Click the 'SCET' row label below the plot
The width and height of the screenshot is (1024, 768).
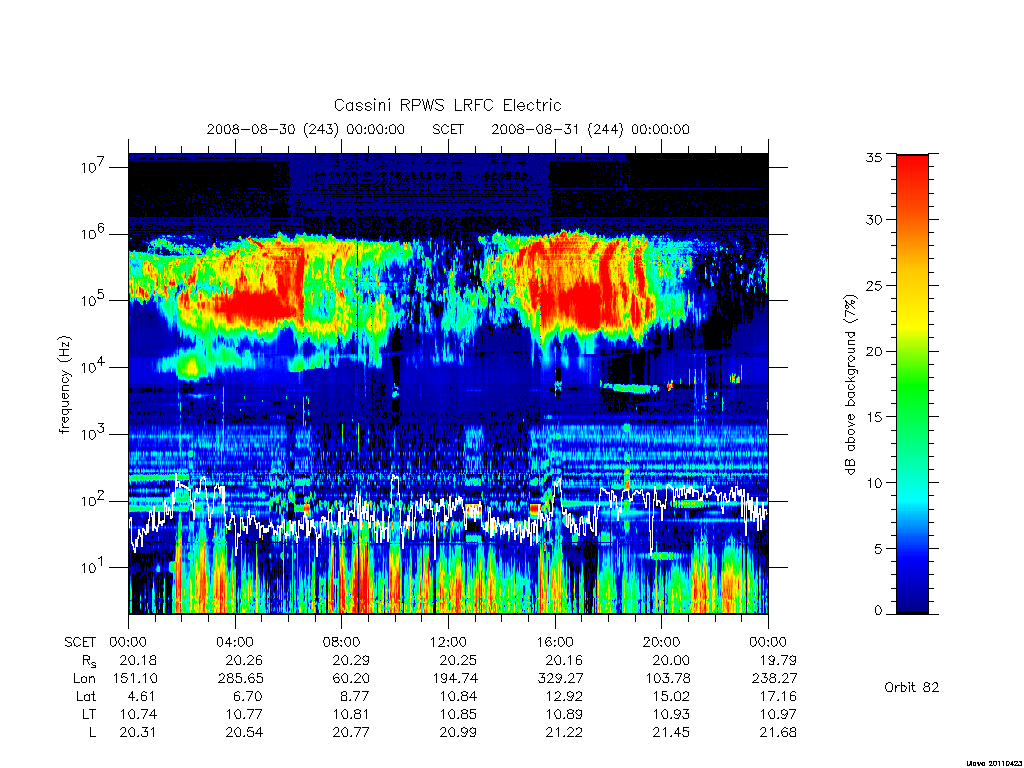pos(80,643)
